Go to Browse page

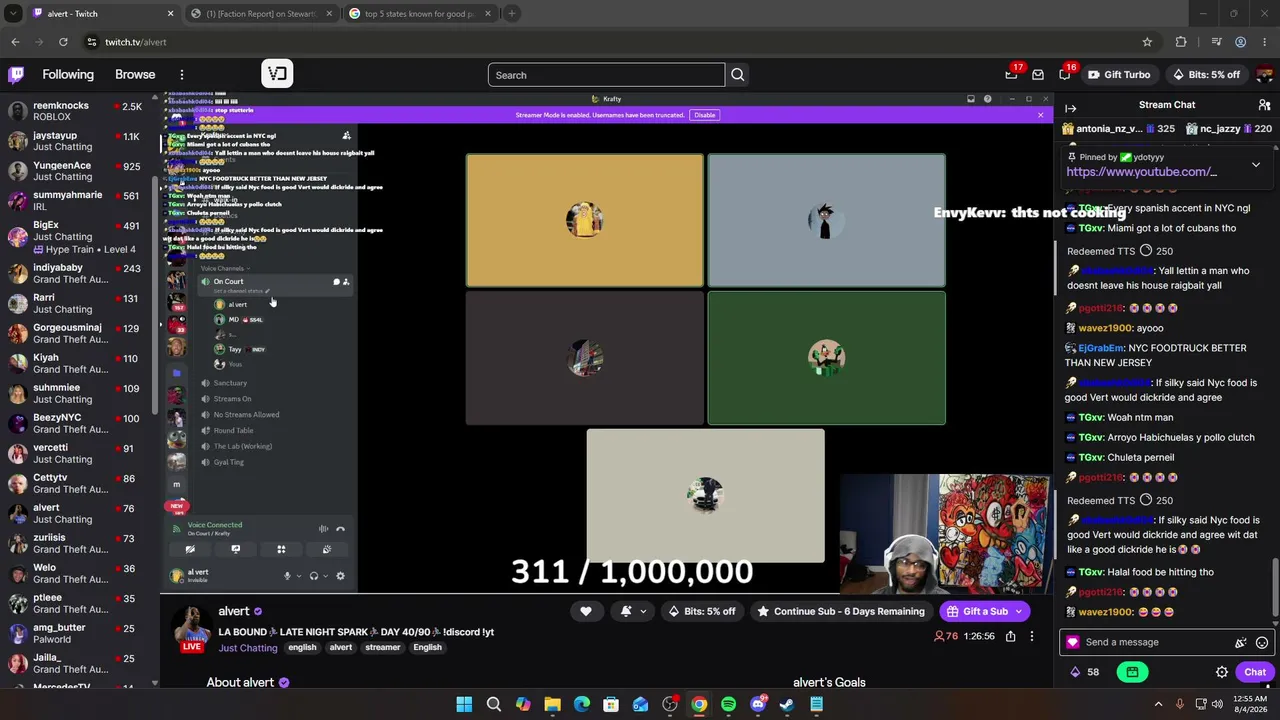coord(135,75)
